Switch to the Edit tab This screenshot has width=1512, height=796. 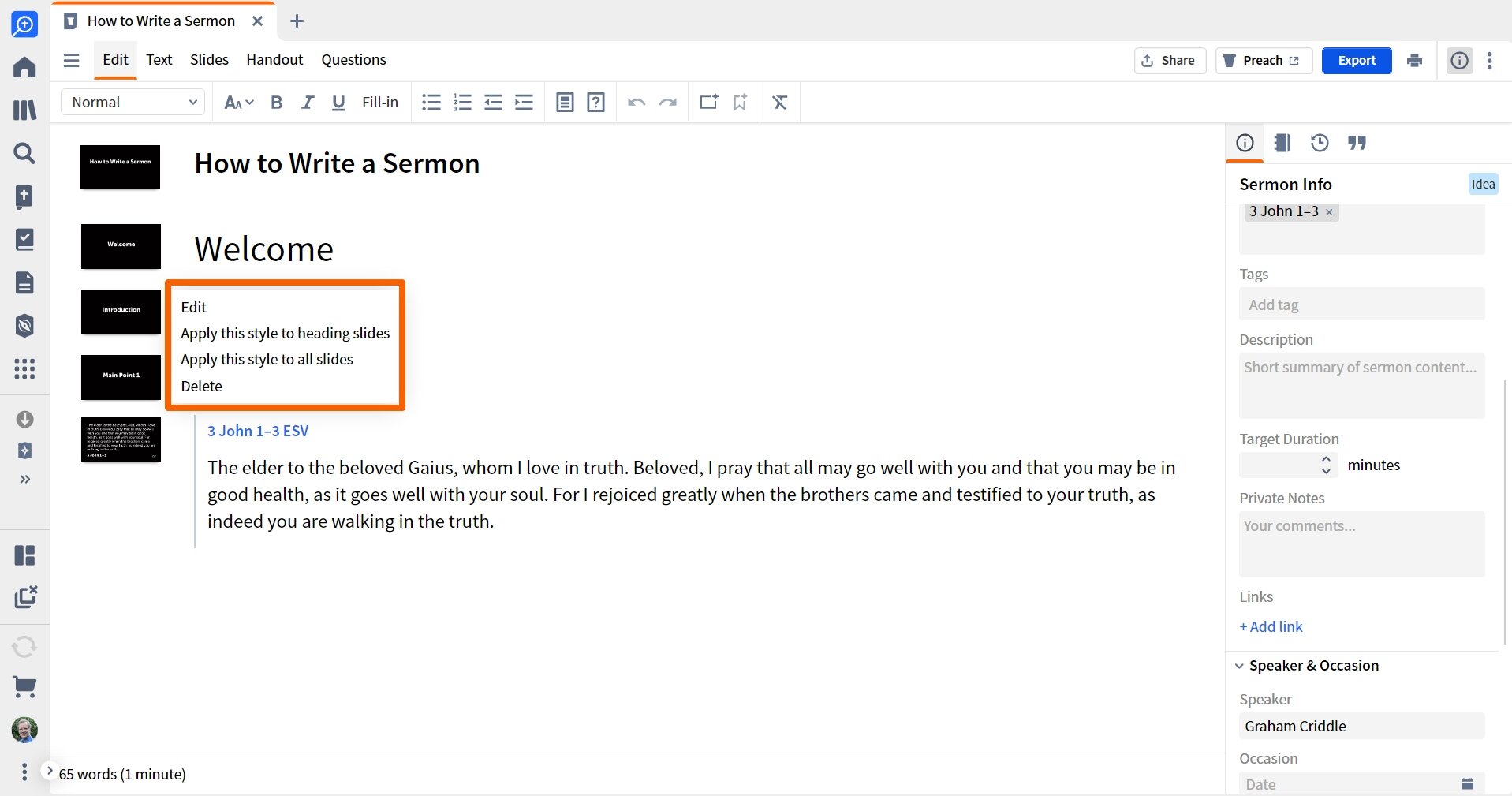tap(115, 60)
